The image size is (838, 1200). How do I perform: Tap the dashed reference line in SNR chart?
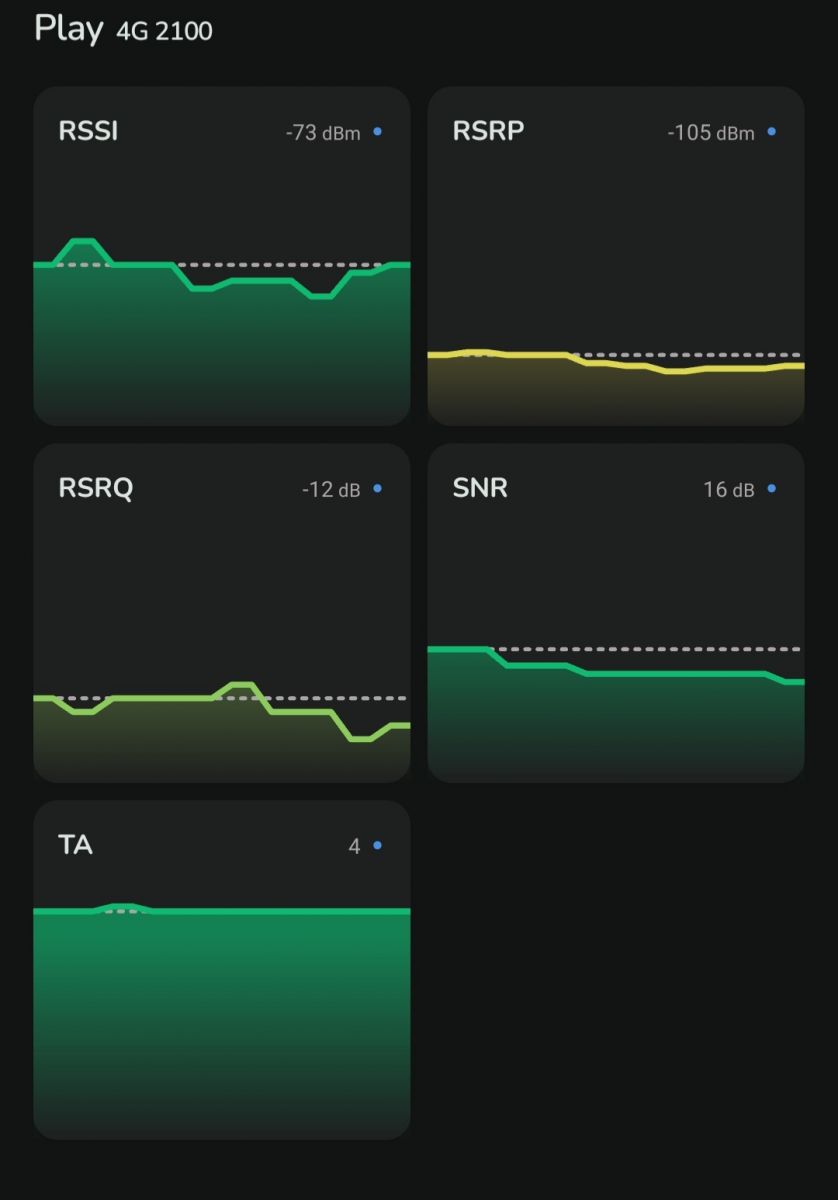point(650,649)
